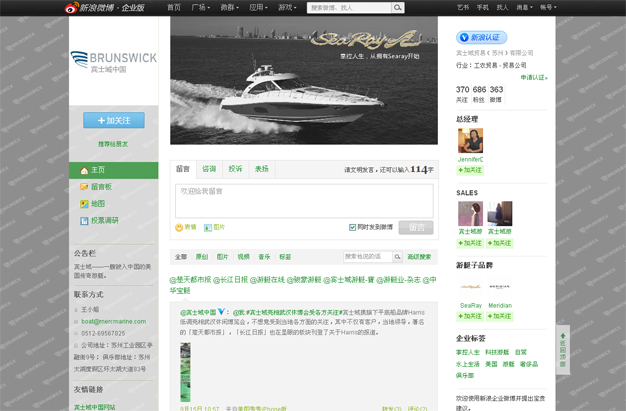626x411 pixels.
Task: Expand the 微群 dropdown in top bar
Action: point(230,7)
